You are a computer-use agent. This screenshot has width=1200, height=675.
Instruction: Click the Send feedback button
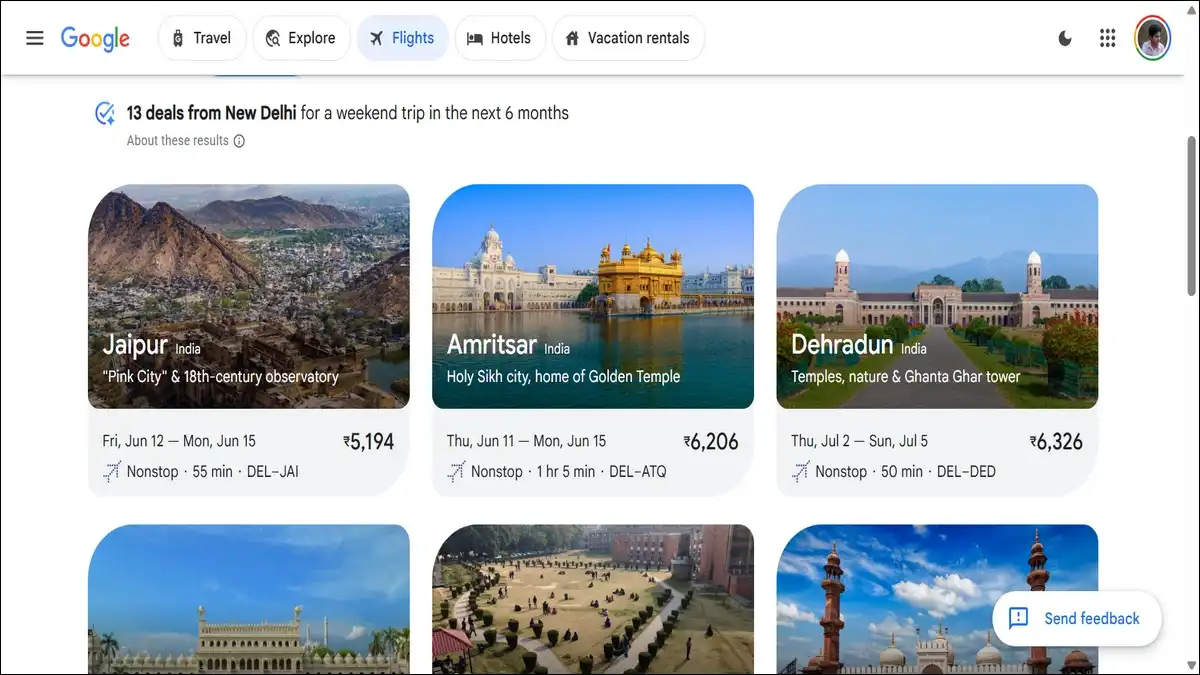[x=1077, y=618]
